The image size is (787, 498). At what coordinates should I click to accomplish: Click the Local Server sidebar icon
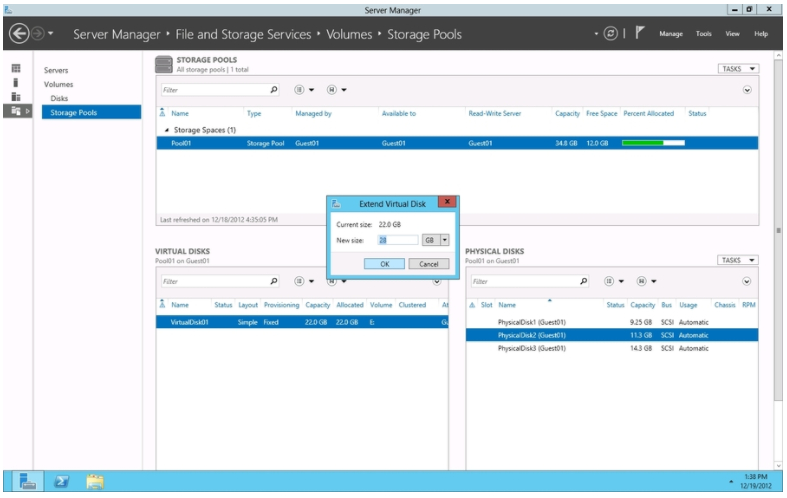[16, 82]
